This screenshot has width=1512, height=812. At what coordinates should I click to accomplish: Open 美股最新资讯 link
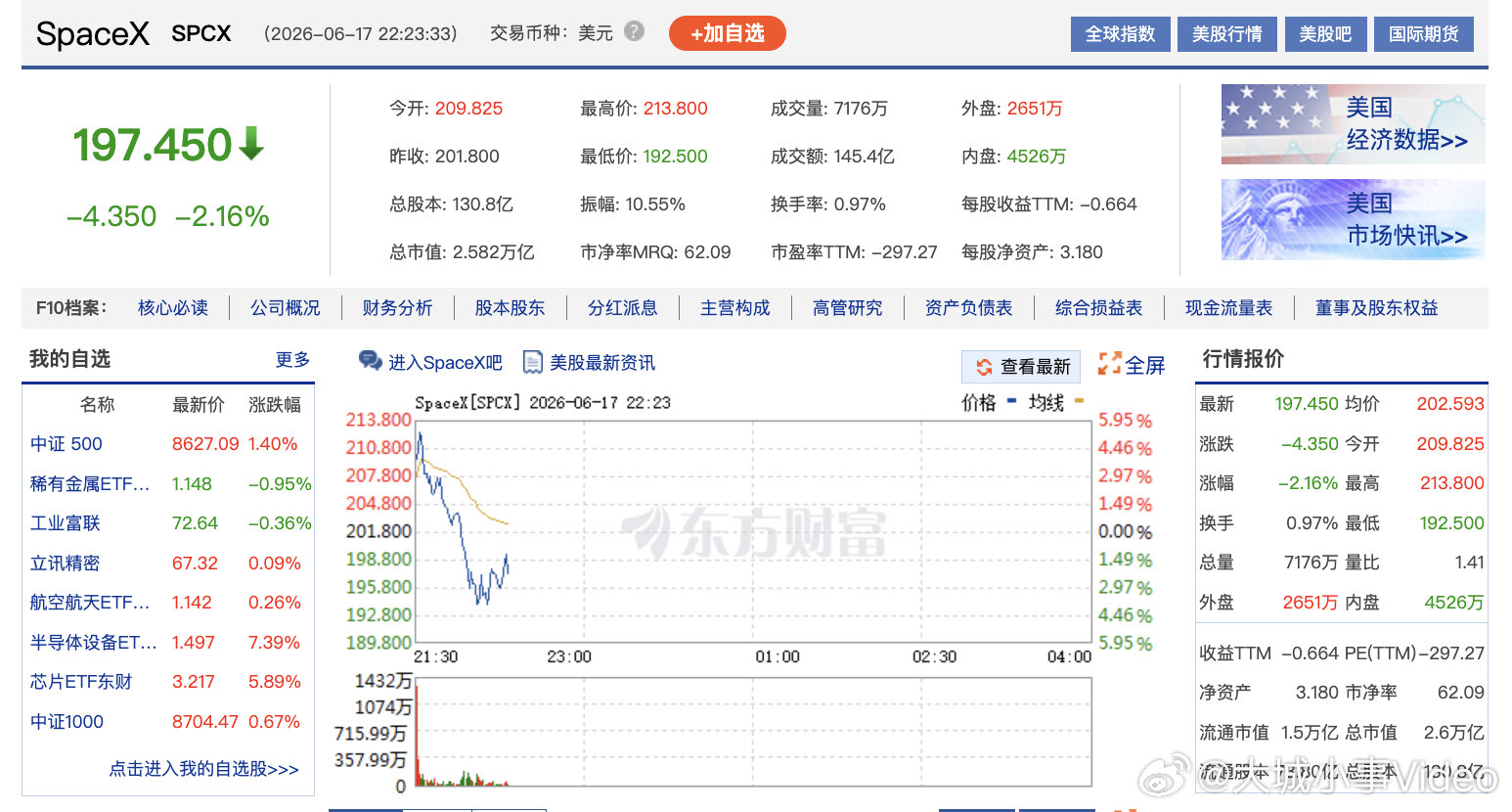[x=602, y=363]
